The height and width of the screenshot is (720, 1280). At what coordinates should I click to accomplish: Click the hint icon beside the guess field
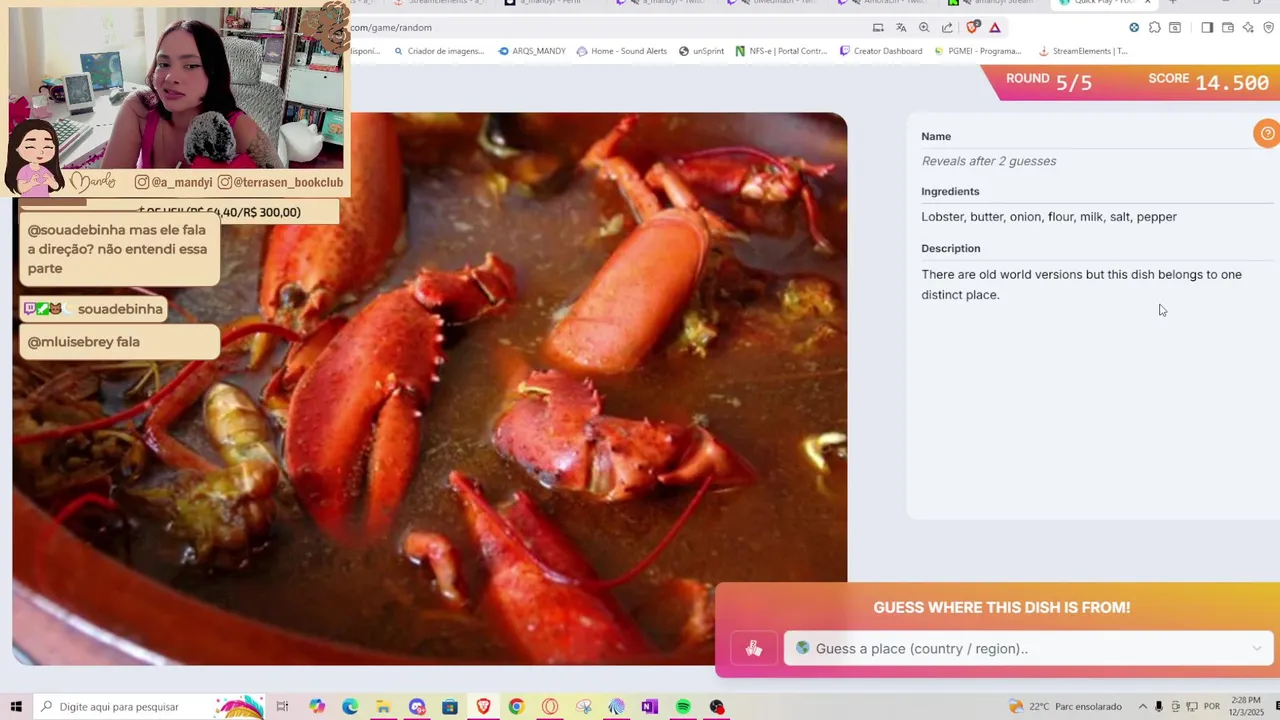[x=754, y=649]
